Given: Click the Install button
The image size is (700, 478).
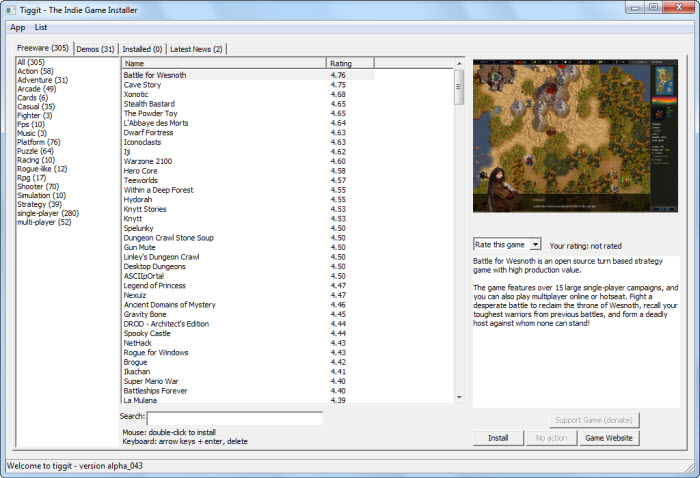Looking at the screenshot, I should (498, 438).
